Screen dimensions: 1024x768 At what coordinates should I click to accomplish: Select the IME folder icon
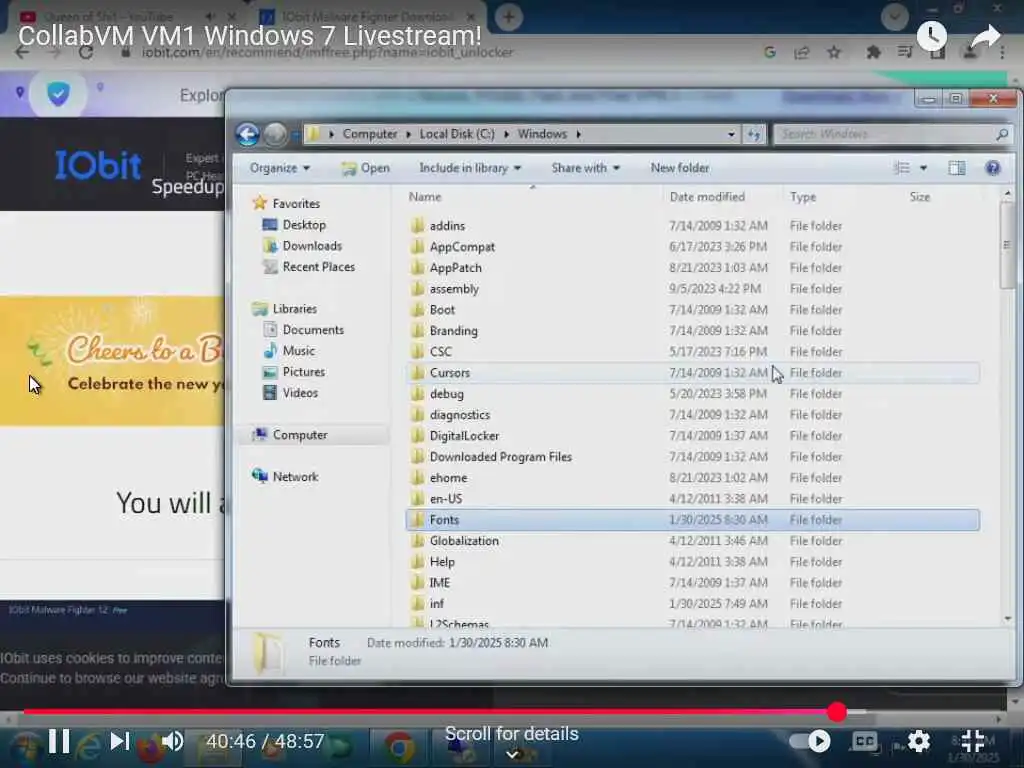[418, 583]
